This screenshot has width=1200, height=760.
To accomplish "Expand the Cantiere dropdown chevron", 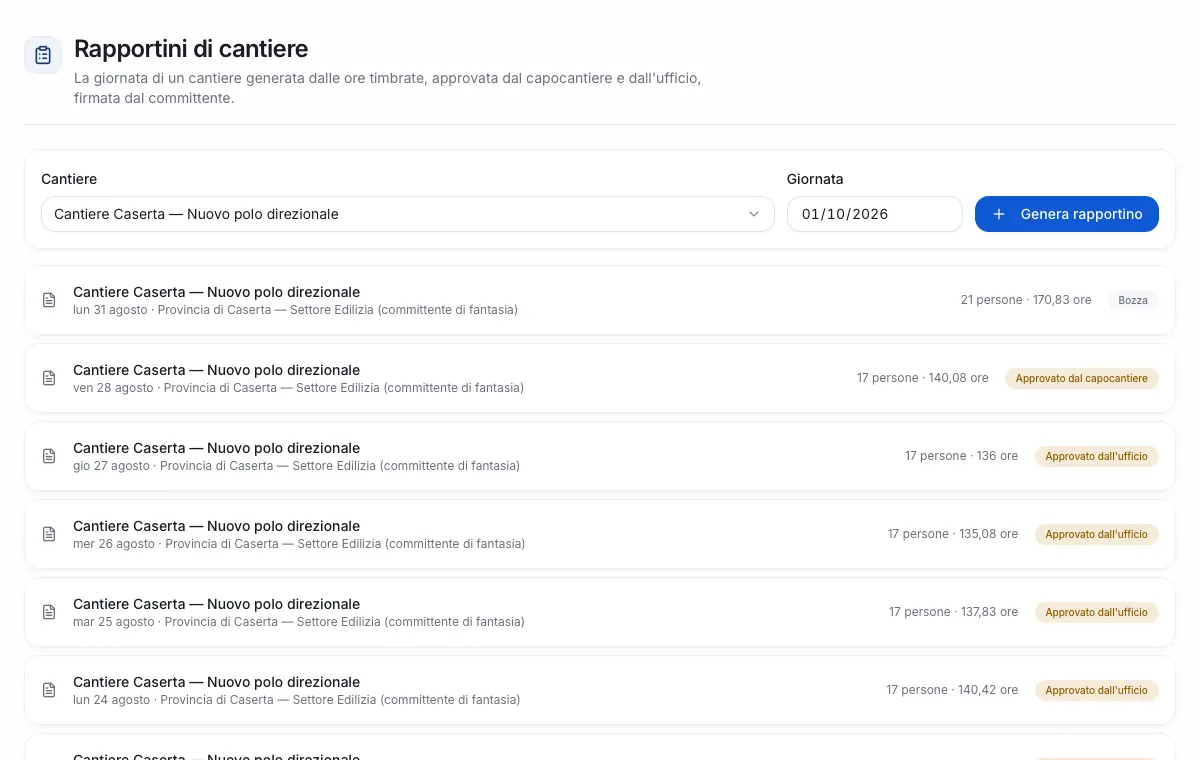I will [754, 214].
